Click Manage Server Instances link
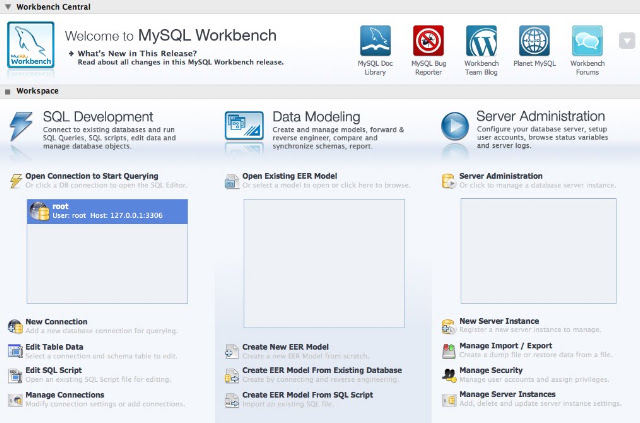Image resolution: width=640 pixels, height=423 pixels. (x=507, y=394)
